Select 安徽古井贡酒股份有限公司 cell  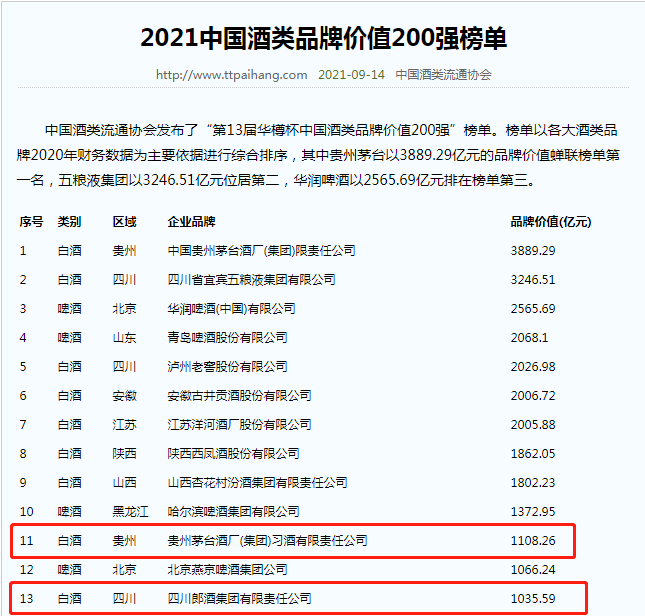click(x=239, y=396)
